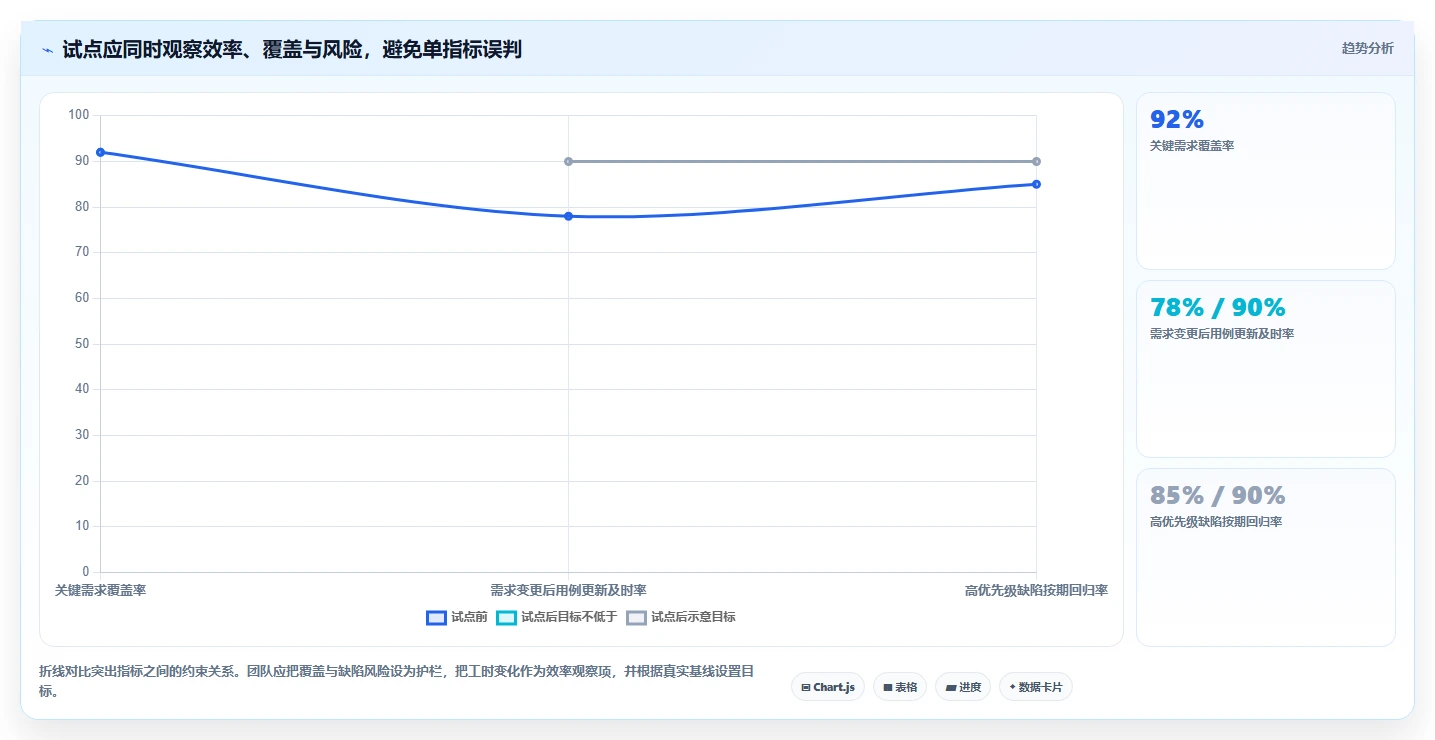This screenshot has height=740, width=1435.
Task: Toggle the 试点前 legend series
Action: (457, 617)
